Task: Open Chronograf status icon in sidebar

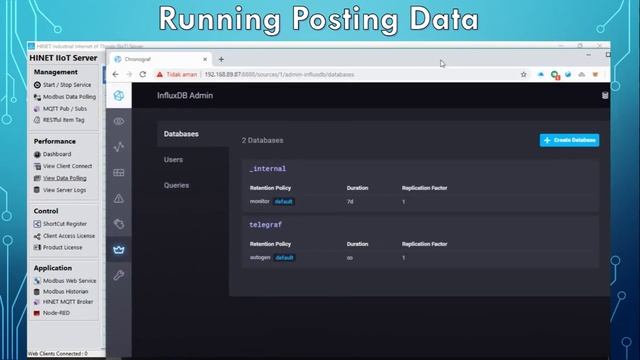Action: click(x=119, y=96)
